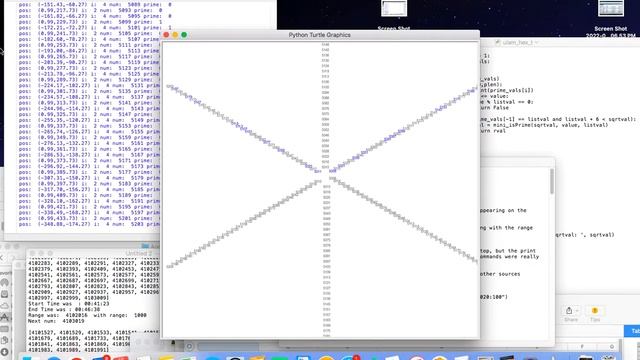Expand the ulam_hex title dropdown in editor

point(537,42)
